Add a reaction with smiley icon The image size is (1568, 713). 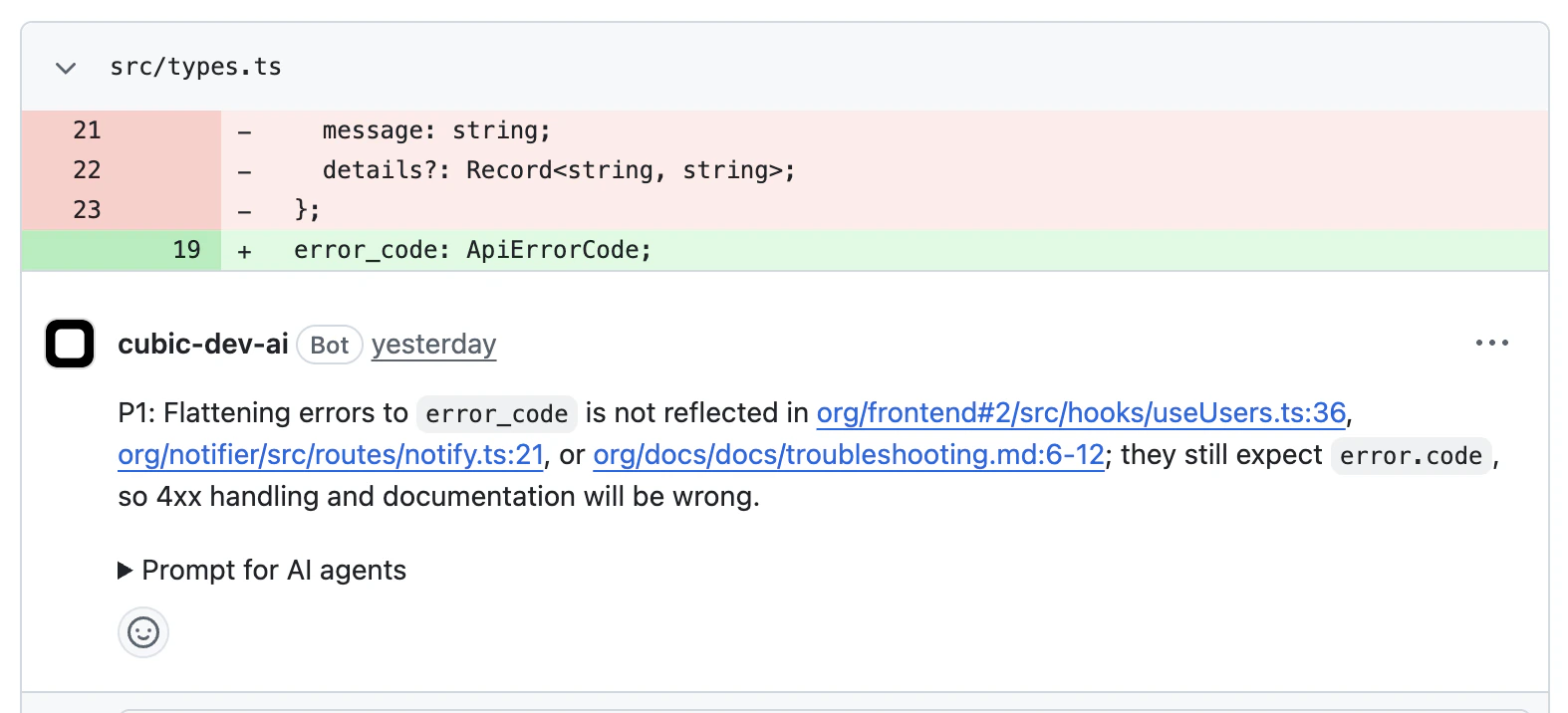143,632
